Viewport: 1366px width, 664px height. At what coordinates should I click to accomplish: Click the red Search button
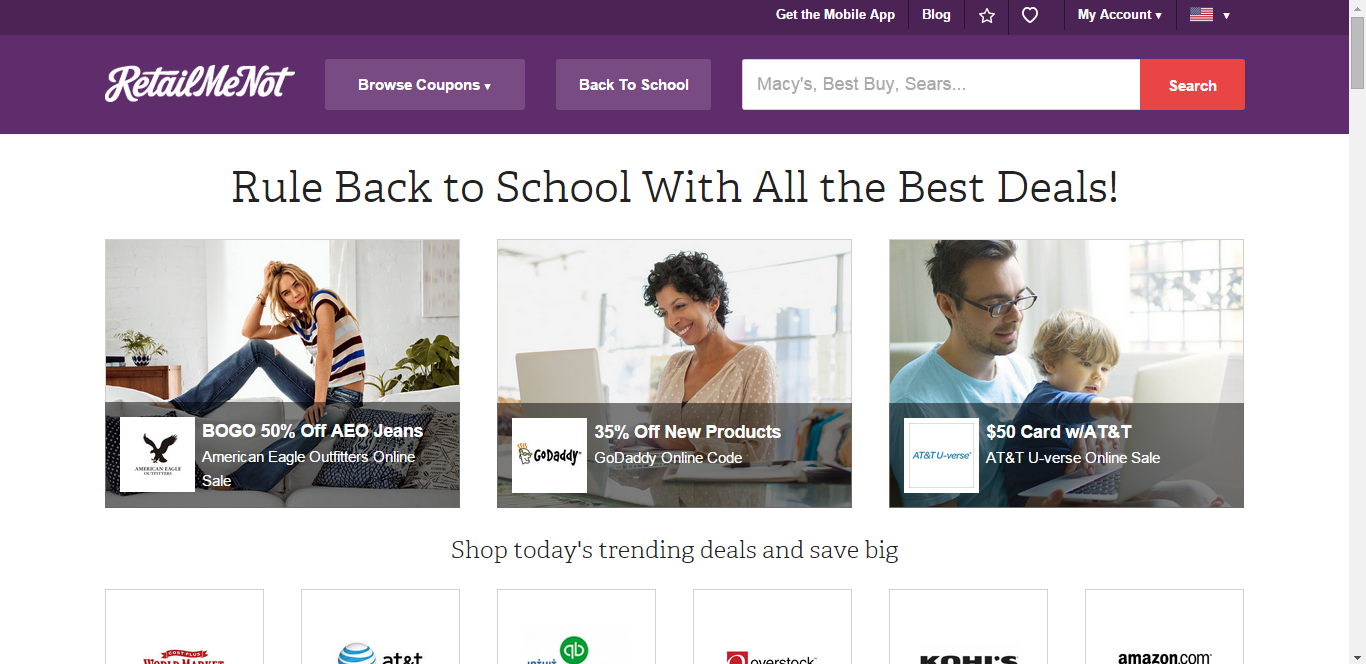(1192, 85)
